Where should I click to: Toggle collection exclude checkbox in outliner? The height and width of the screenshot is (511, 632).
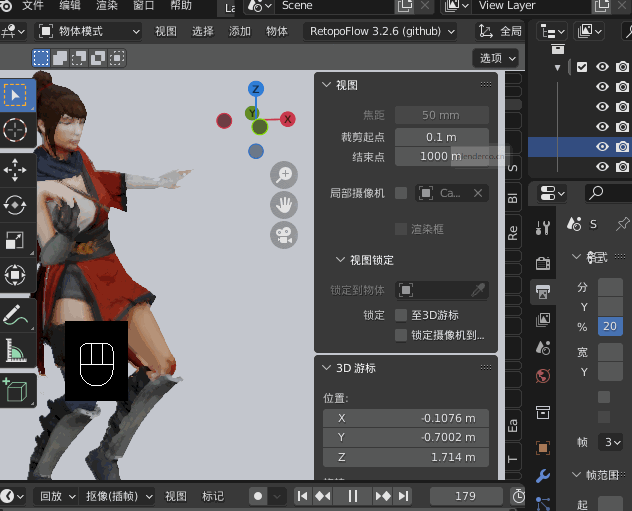582,66
